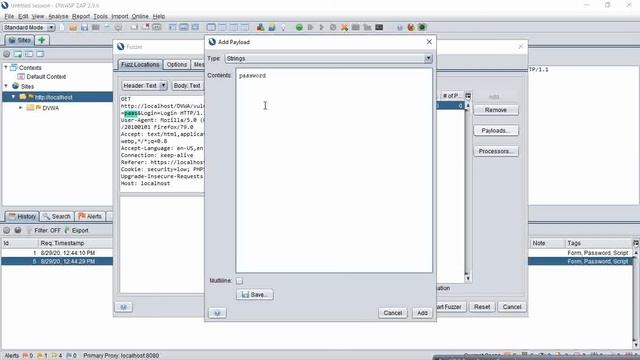Click the Snapshot Session toolbar icon
The image size is (640, 360).
[96, 27]
